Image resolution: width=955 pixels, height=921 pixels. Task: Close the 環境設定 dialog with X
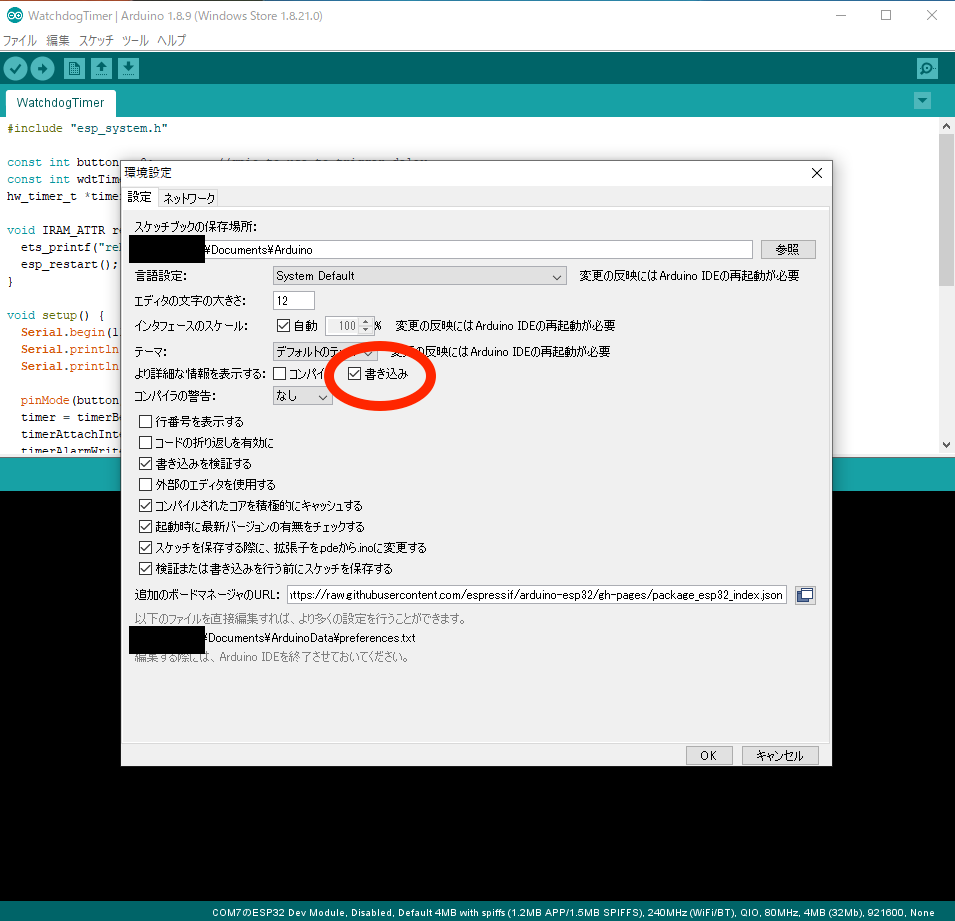pyautogui.click(x=817, y=173)
